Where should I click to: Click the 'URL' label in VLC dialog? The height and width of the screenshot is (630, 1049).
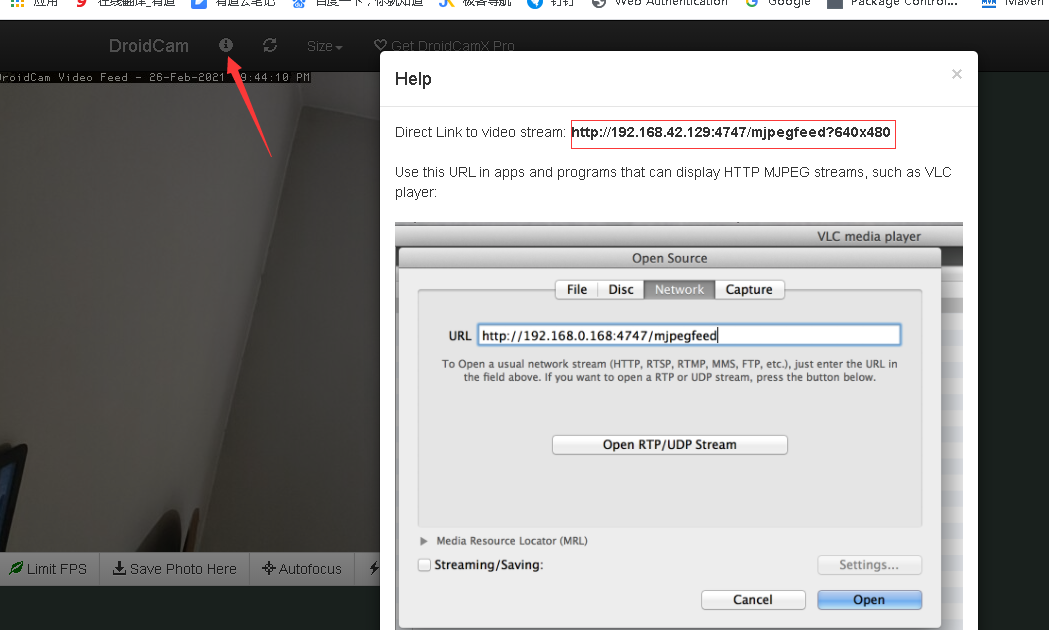click(460, 336)
